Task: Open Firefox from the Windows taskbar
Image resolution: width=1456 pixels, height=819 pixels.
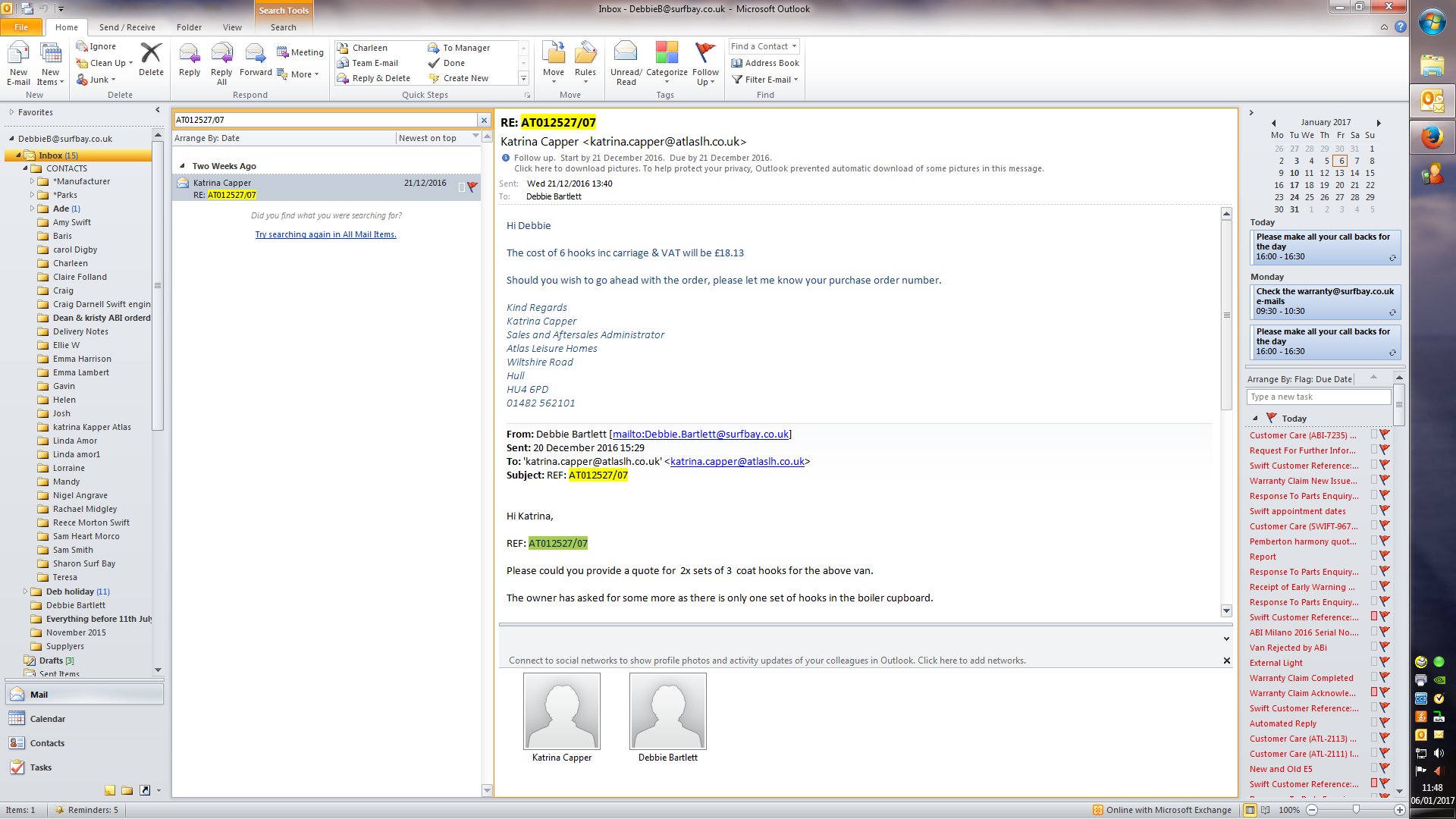Action: (1432, 138)
